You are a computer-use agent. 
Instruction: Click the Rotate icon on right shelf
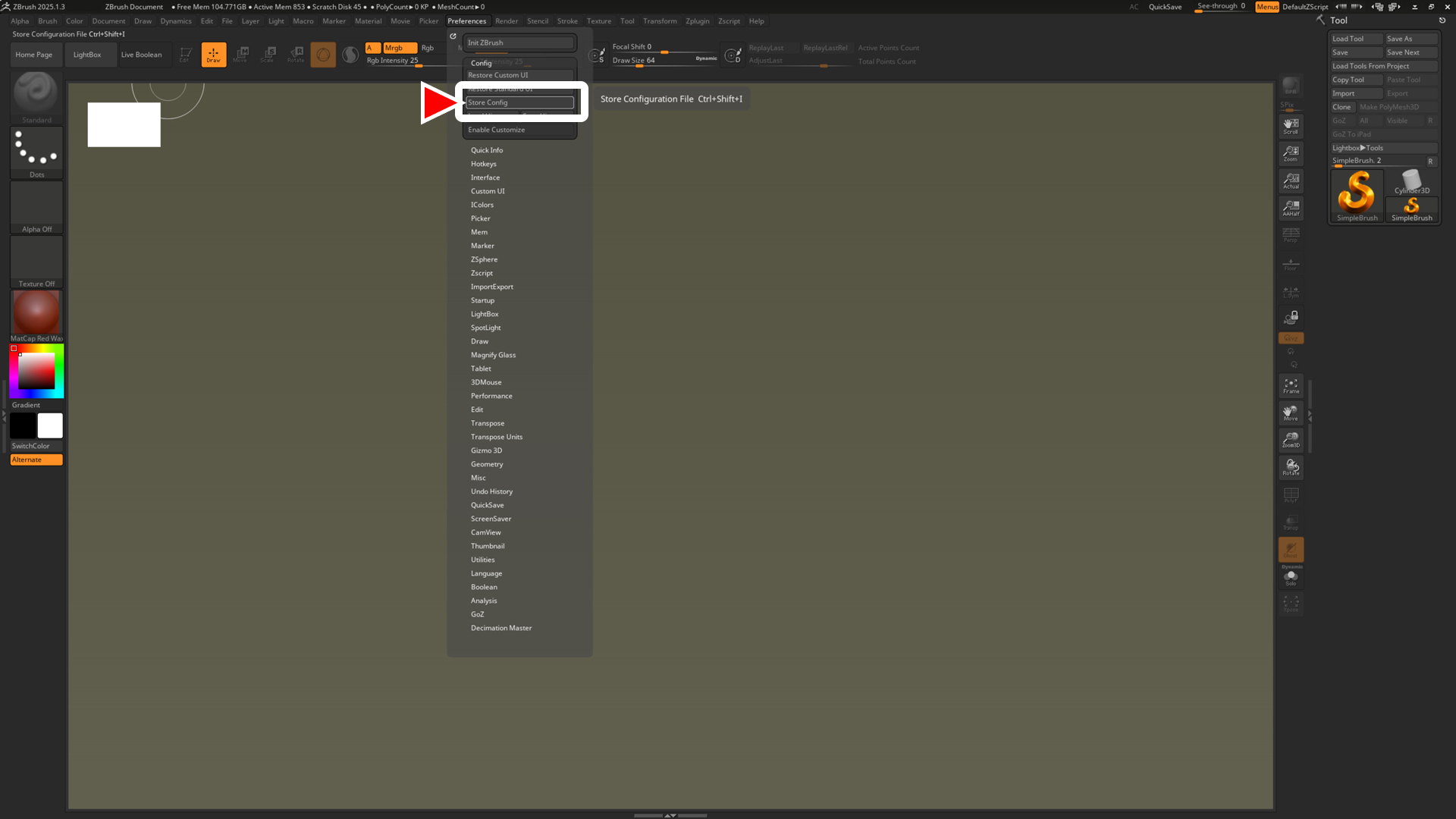[1291, 467]
